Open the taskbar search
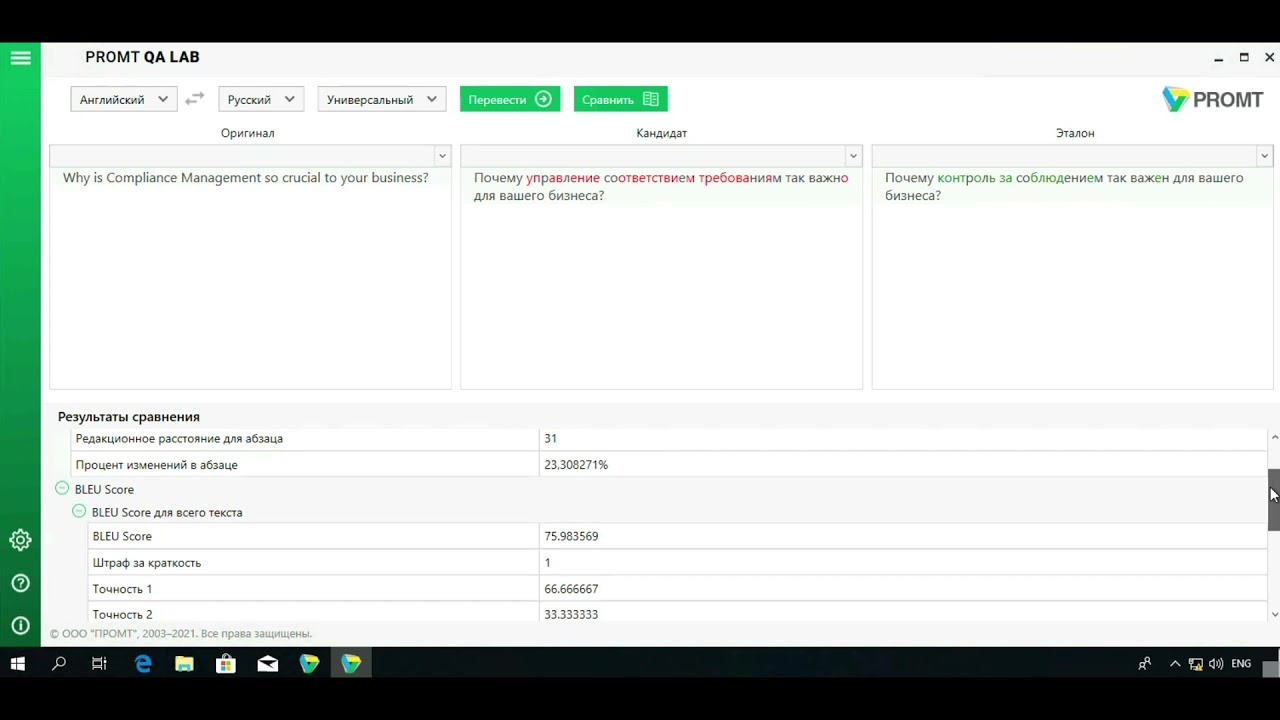1280x720 pixels. (x=59, y=663)
